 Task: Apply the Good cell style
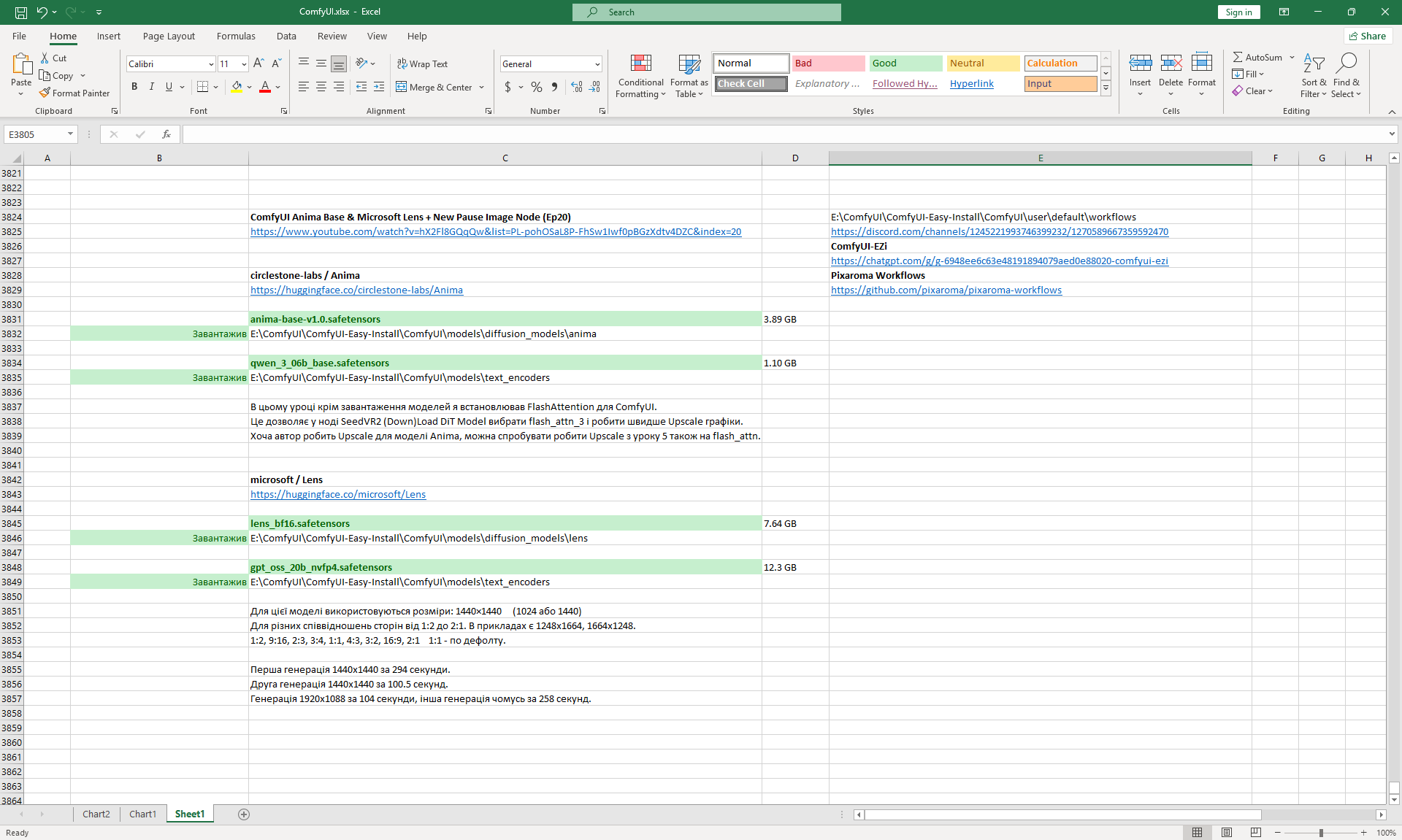[905, 63]
